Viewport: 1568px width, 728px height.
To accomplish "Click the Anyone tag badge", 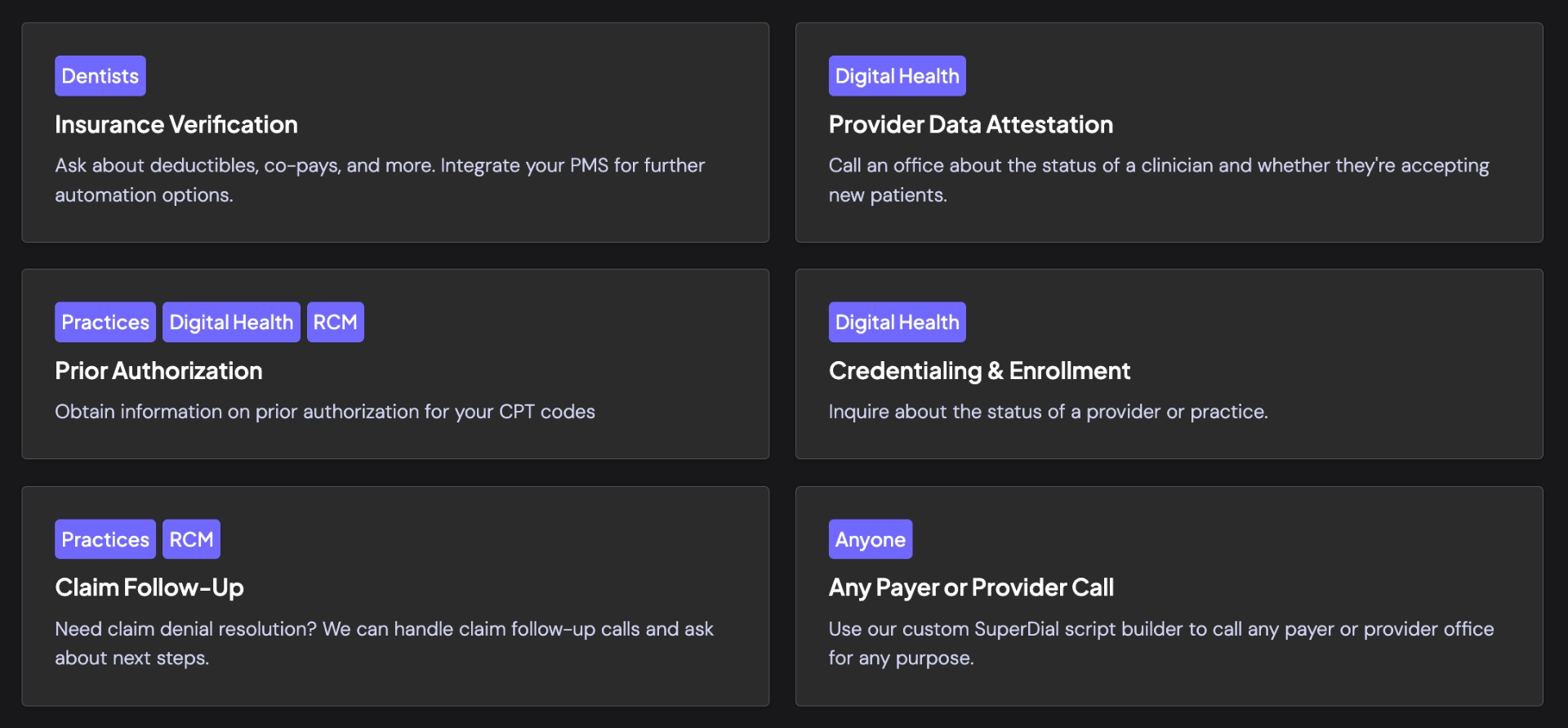I will [871, 539].
